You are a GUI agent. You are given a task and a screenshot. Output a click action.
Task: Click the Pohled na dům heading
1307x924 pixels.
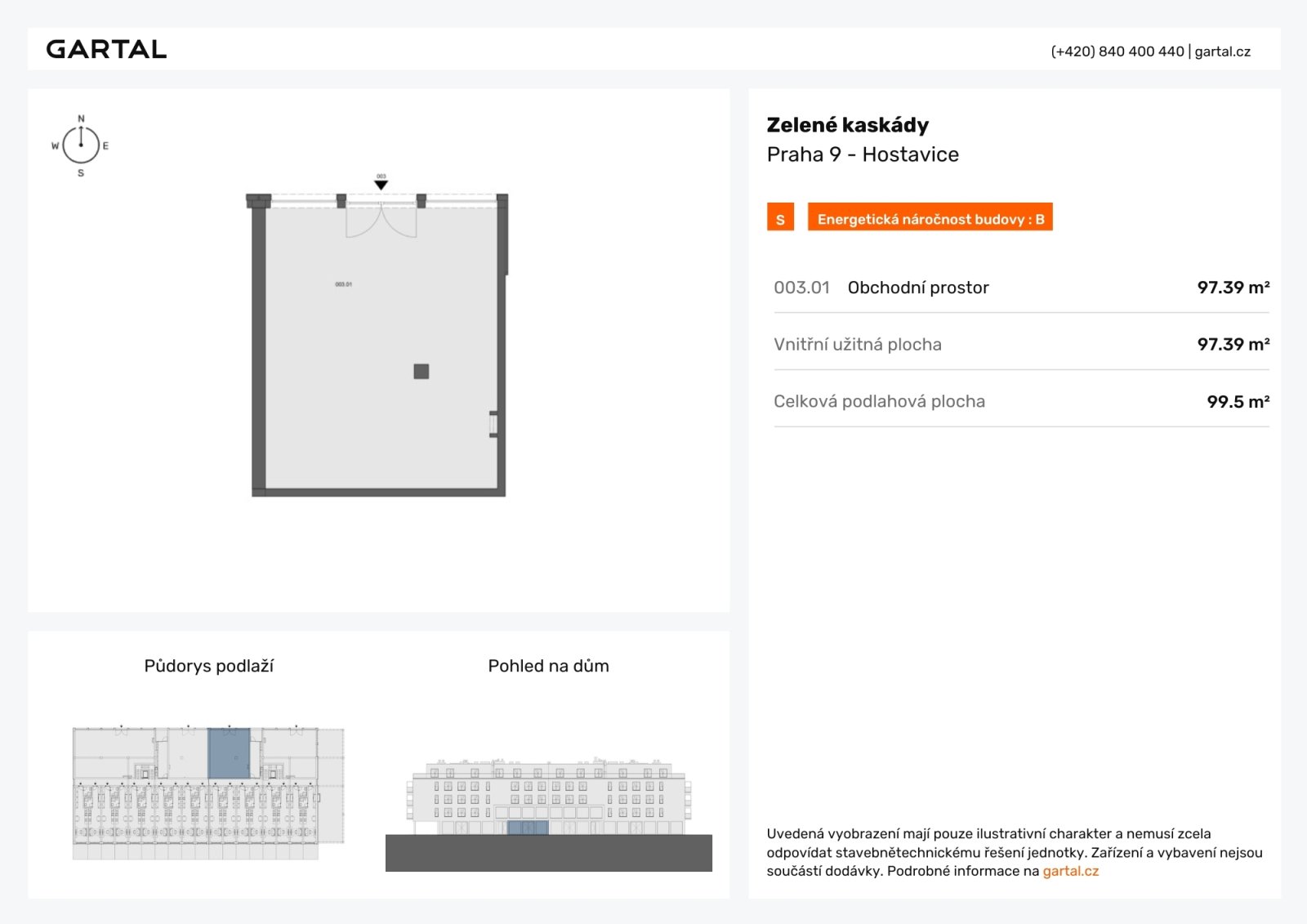point(548,666)
